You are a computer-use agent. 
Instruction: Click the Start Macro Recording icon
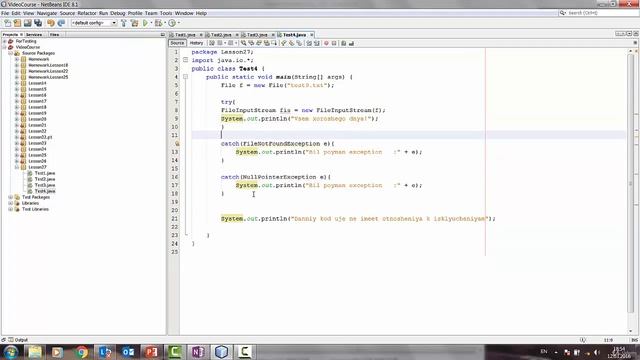(326, 43)
